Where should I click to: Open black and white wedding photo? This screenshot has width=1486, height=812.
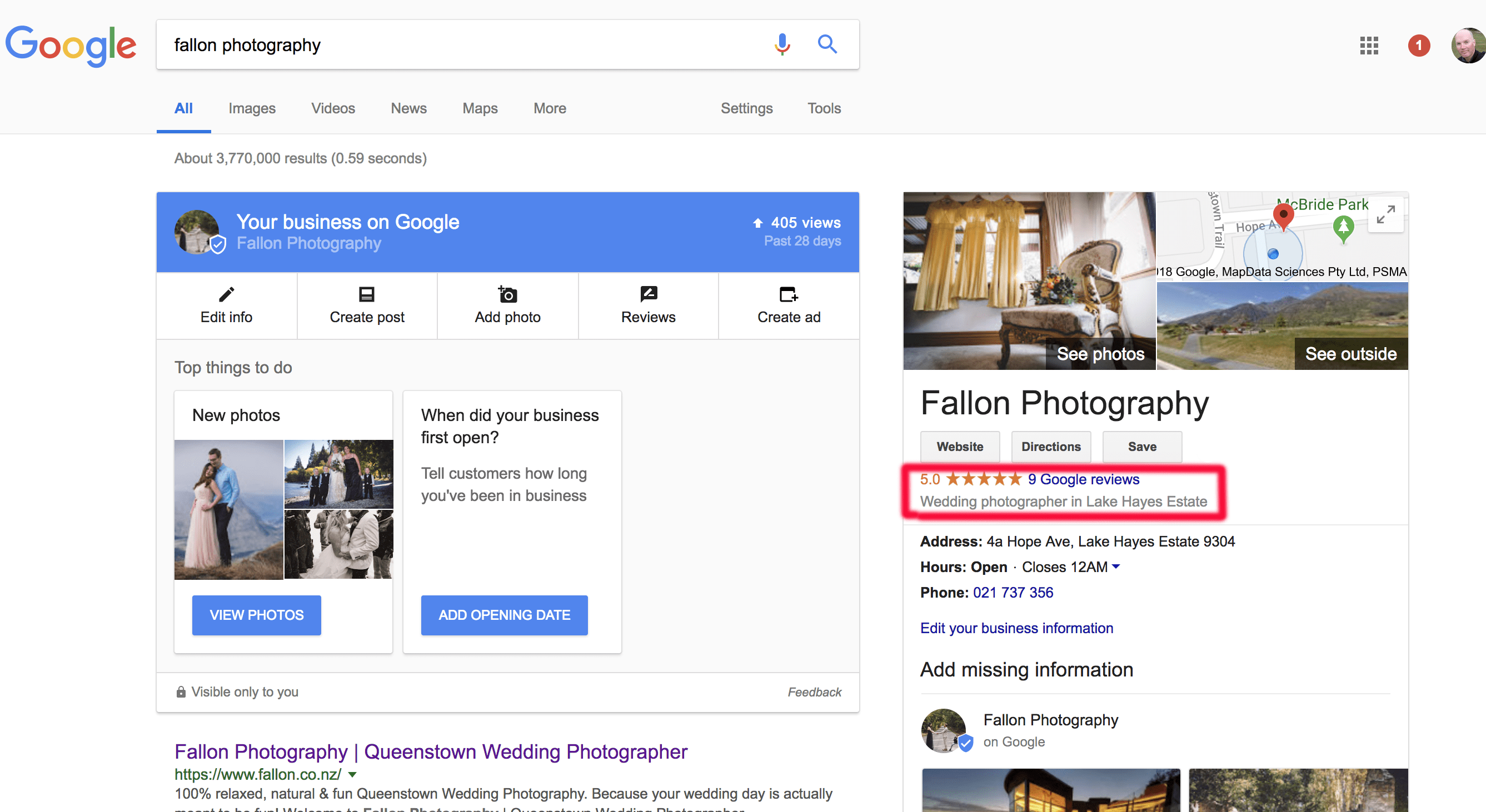[338, 544]
